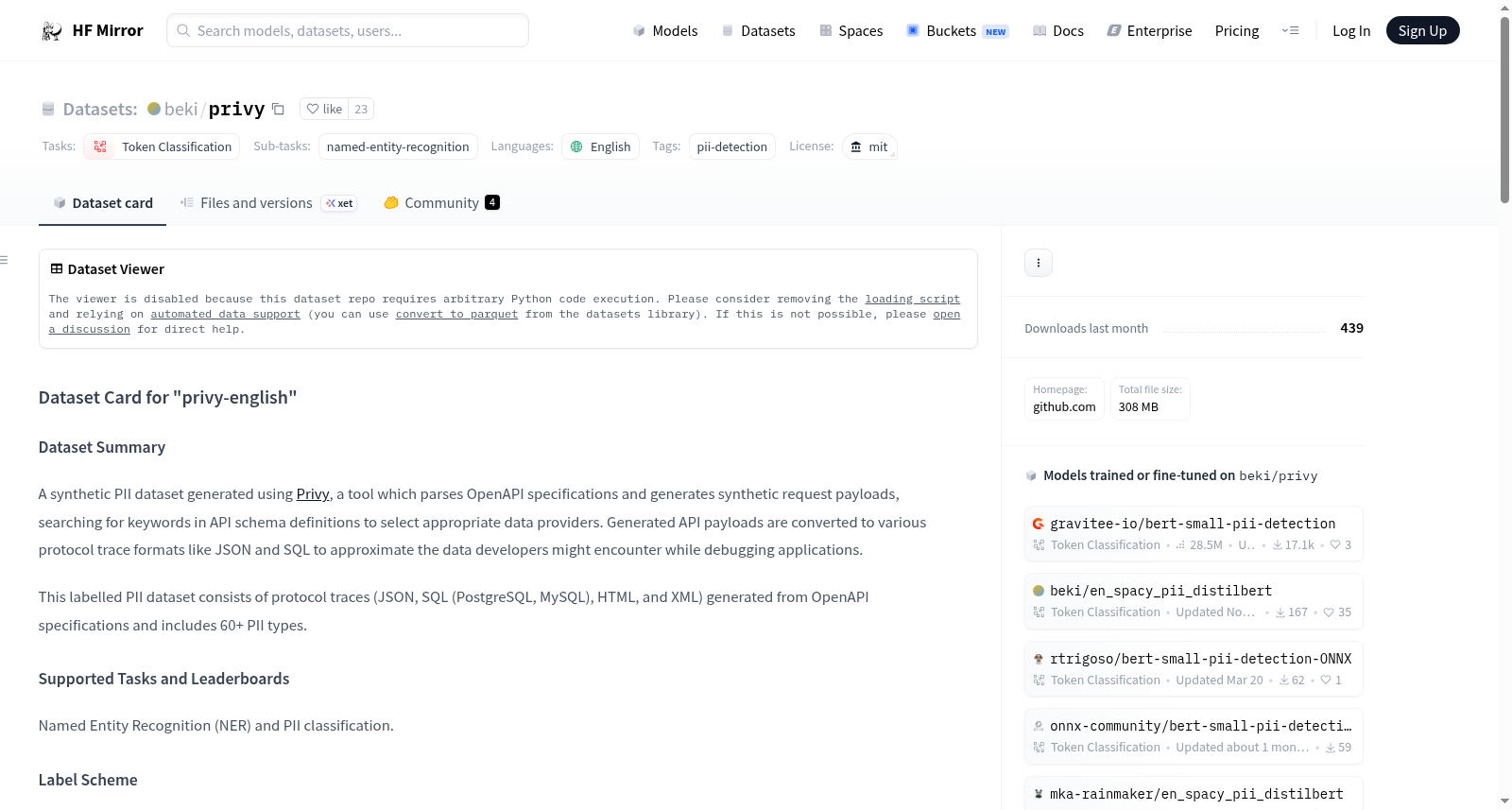Select the pii-detection tag
The image size is (1512, 810).
click(x=732, y=146)
